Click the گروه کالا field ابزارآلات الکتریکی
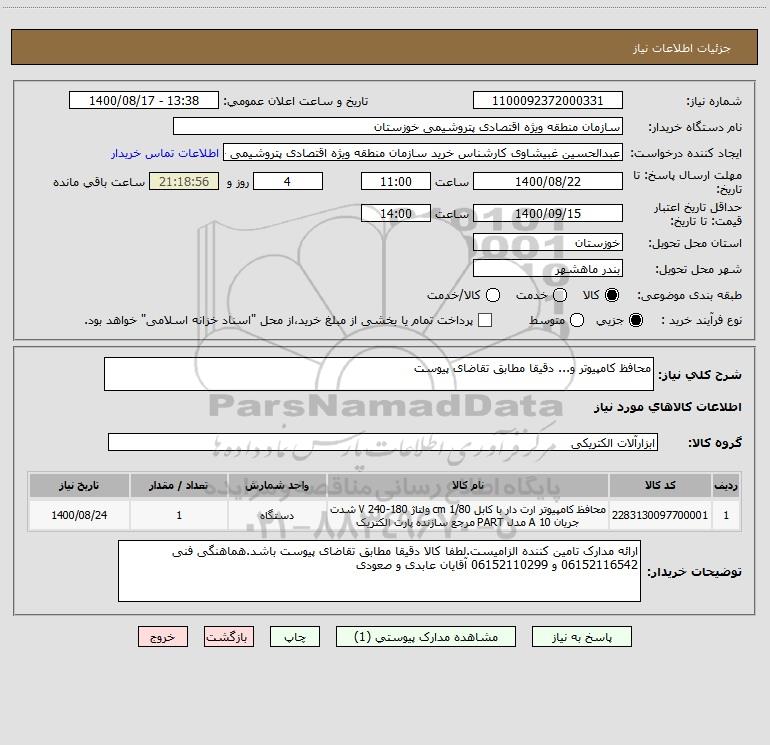 [x=383, y=442]
